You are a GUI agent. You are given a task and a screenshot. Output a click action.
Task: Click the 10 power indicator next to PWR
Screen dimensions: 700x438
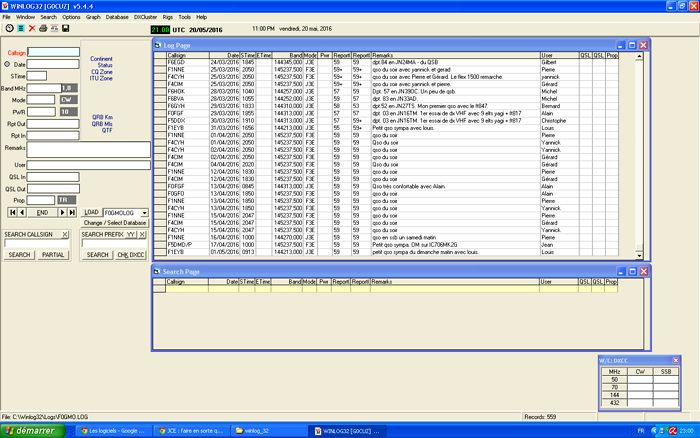tap(68, 112)
